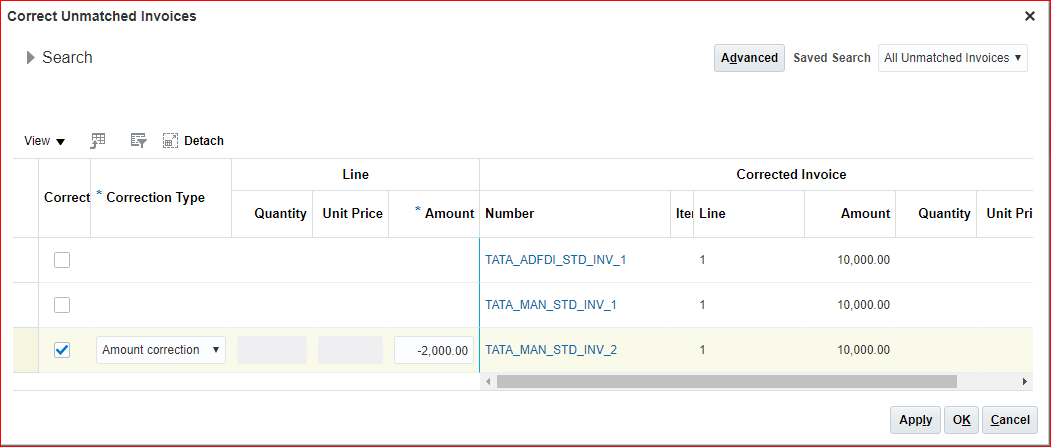Open the TATA_MAN_STD_INV_2 invoice link
Screen dimensions: 1051x447
pyautogui.click(x=551, y=350)
